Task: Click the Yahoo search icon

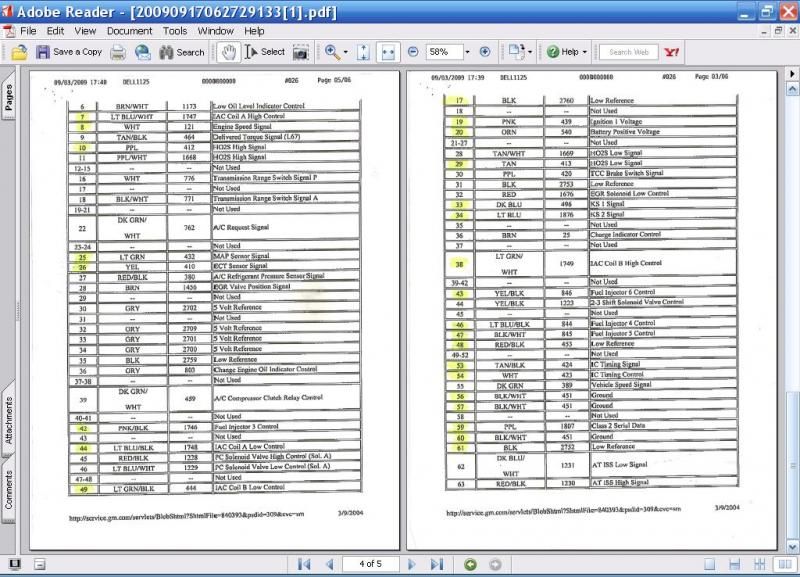Action: tap(672, 52)
